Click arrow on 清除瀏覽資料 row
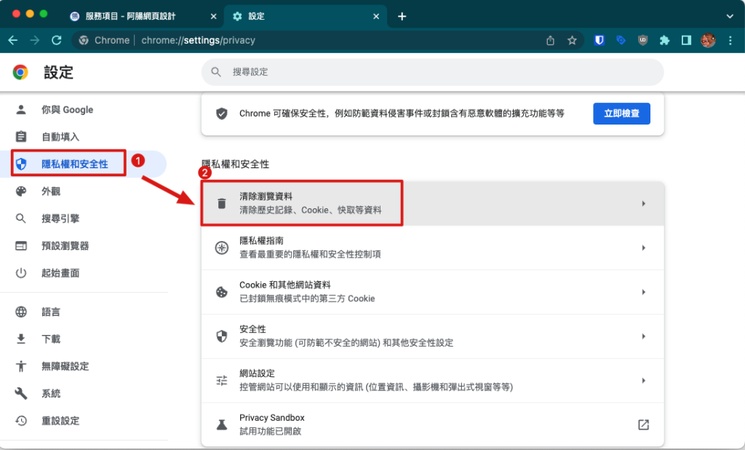Image resolution: width=745 pixels, height=450 pixels. point(643,203)
